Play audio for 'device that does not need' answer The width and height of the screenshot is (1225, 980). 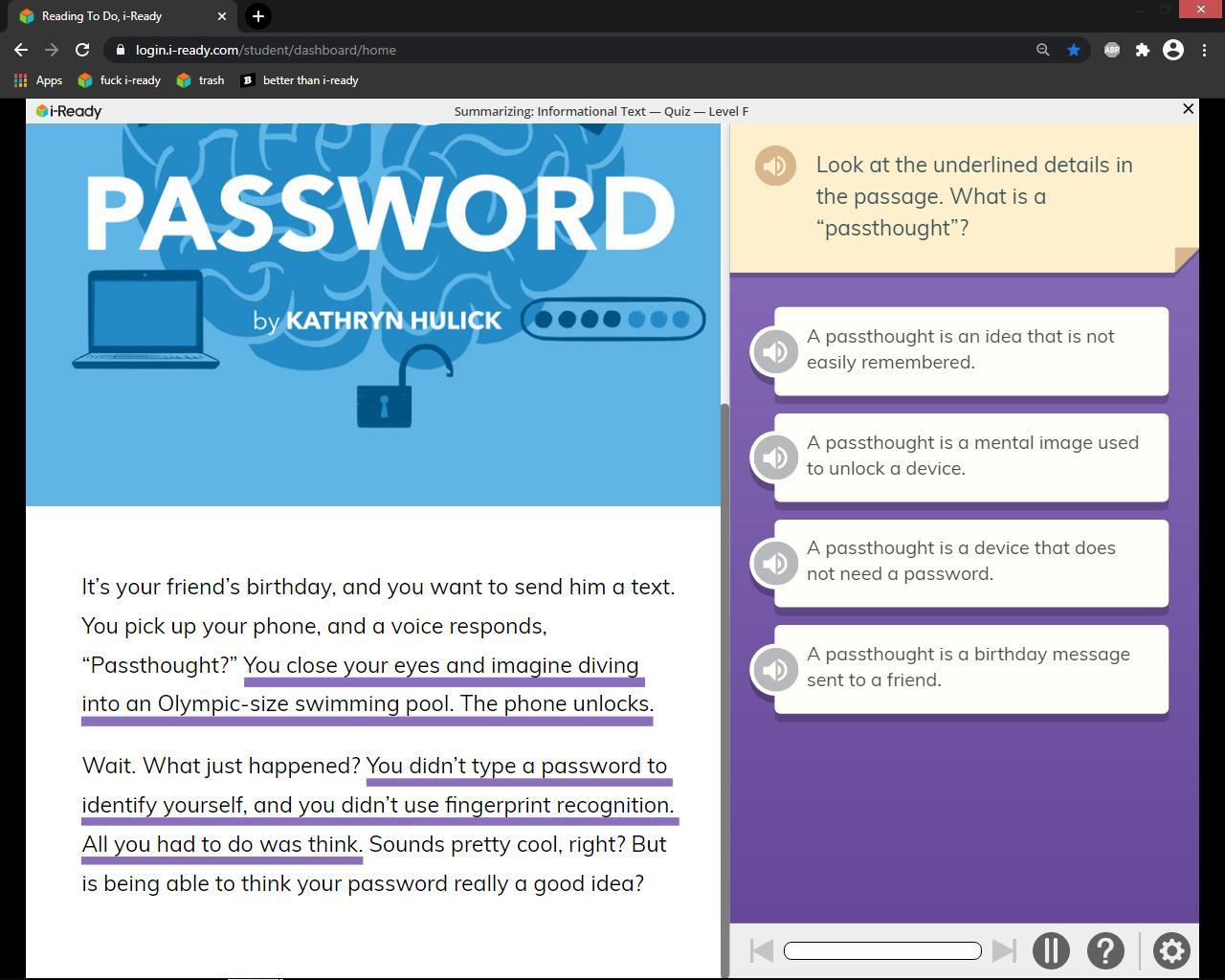click(775, 563)
